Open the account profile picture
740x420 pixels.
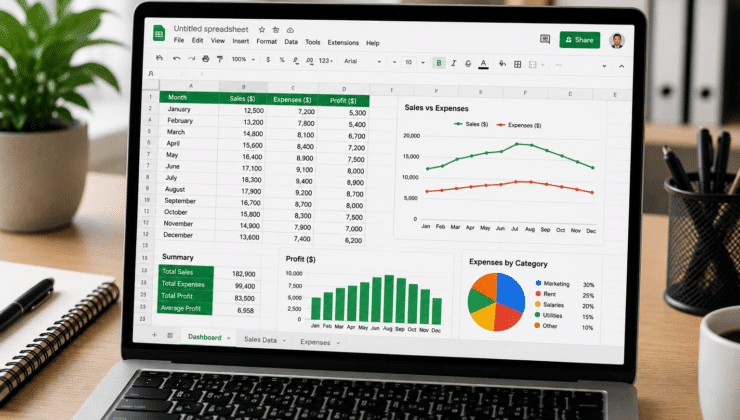click(x=617, y=41)
